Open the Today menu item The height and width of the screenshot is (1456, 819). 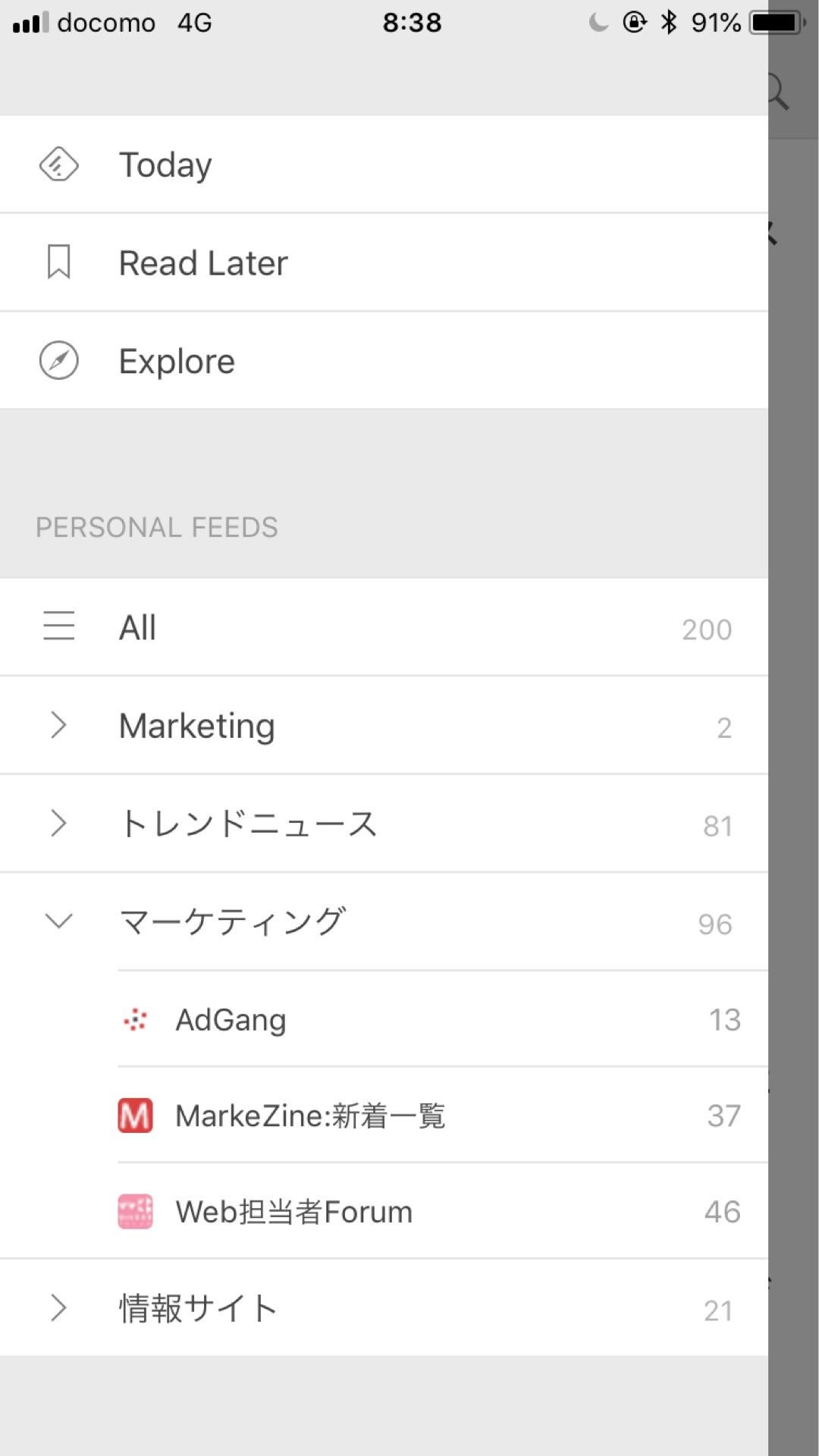[x=165, y=165]
